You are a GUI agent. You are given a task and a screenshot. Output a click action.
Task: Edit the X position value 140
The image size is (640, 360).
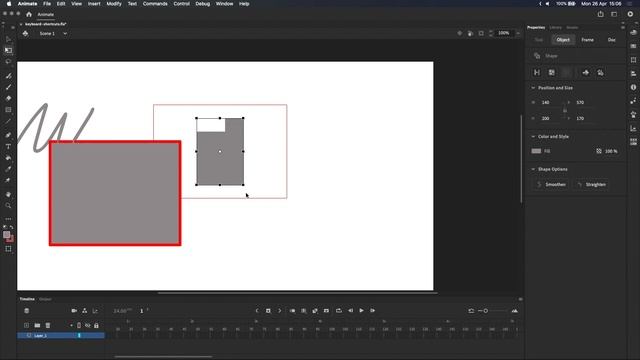(x=546, y=102)
